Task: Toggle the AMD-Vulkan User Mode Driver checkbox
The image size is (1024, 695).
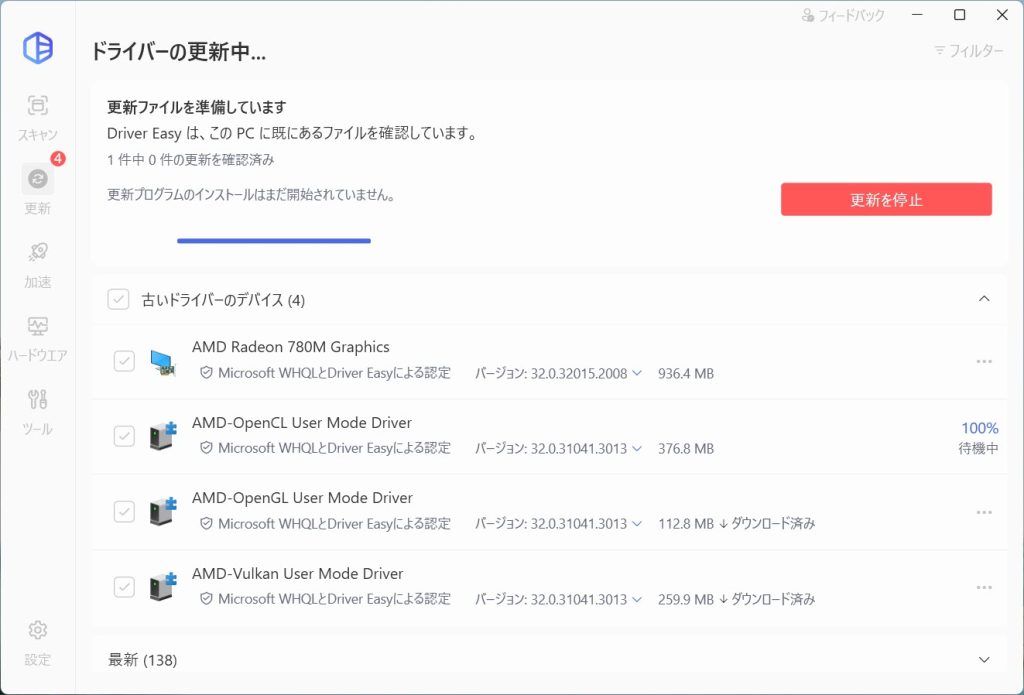Action: pyautogui.click(x=124, y=587)
